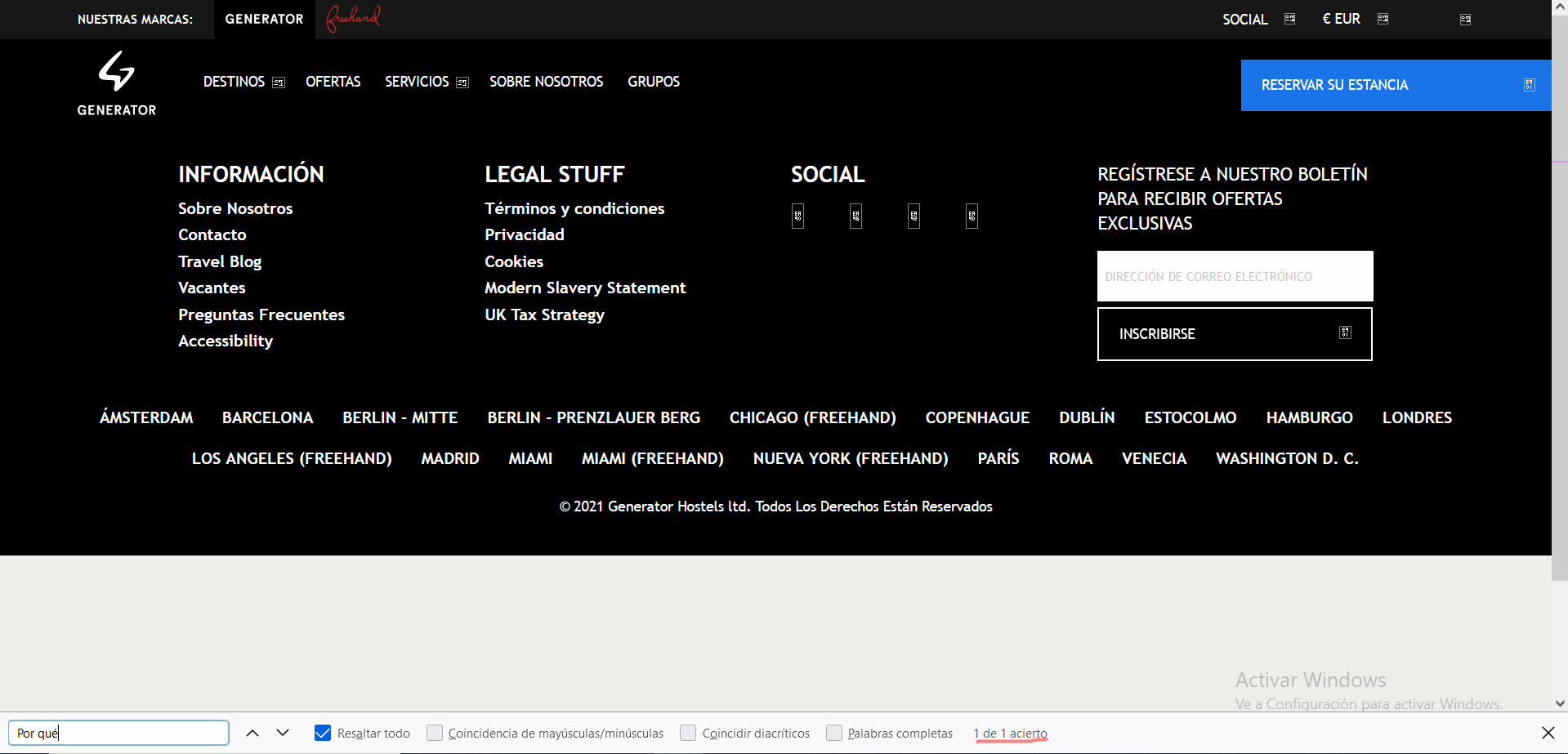Screen dimensions: 1568x754
Task: Go to next find match arrow
Action: pos(283,733)
